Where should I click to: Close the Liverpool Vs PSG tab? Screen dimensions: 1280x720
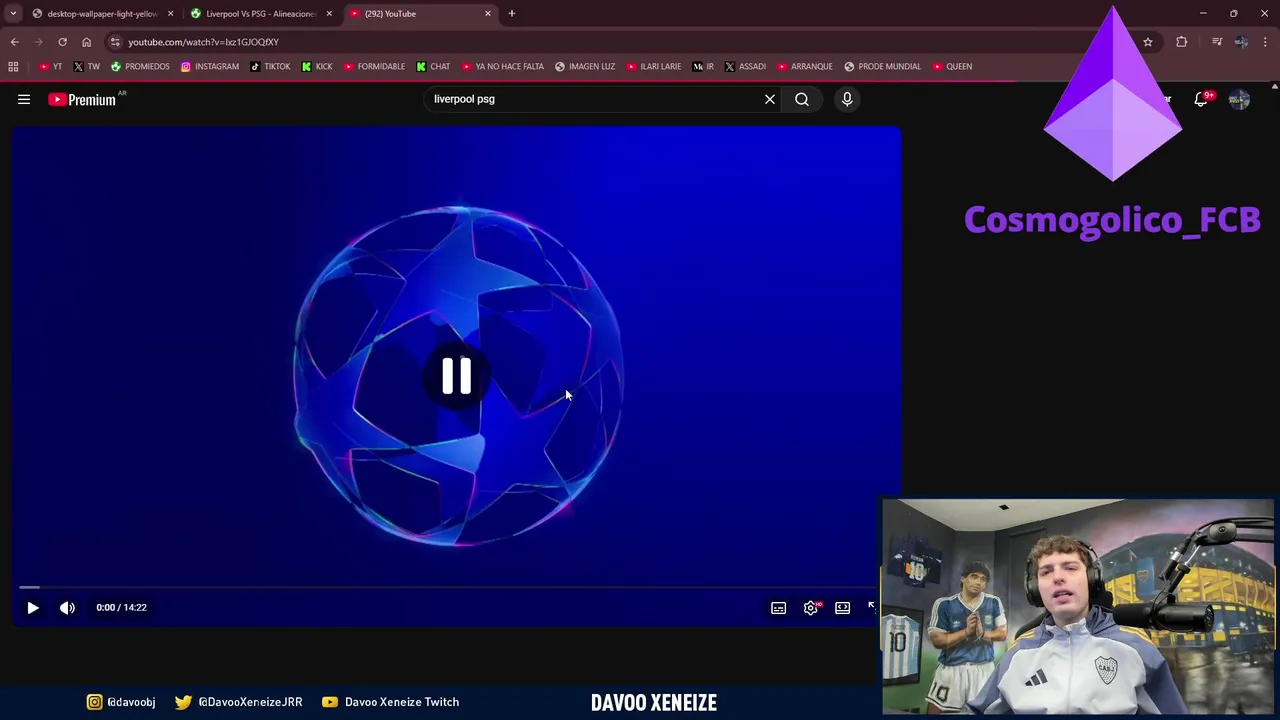(x=329, y=14)
